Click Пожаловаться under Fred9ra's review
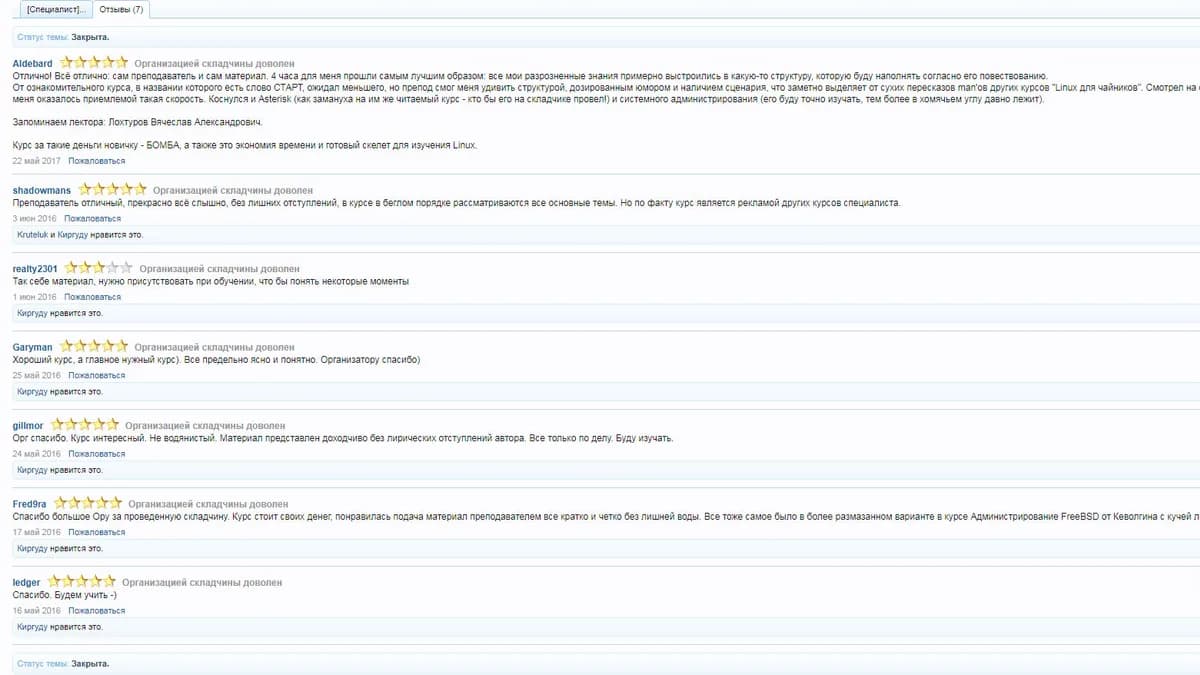Image resolution: width=1200 pixels, height=675 pixels. click(97, 532)
